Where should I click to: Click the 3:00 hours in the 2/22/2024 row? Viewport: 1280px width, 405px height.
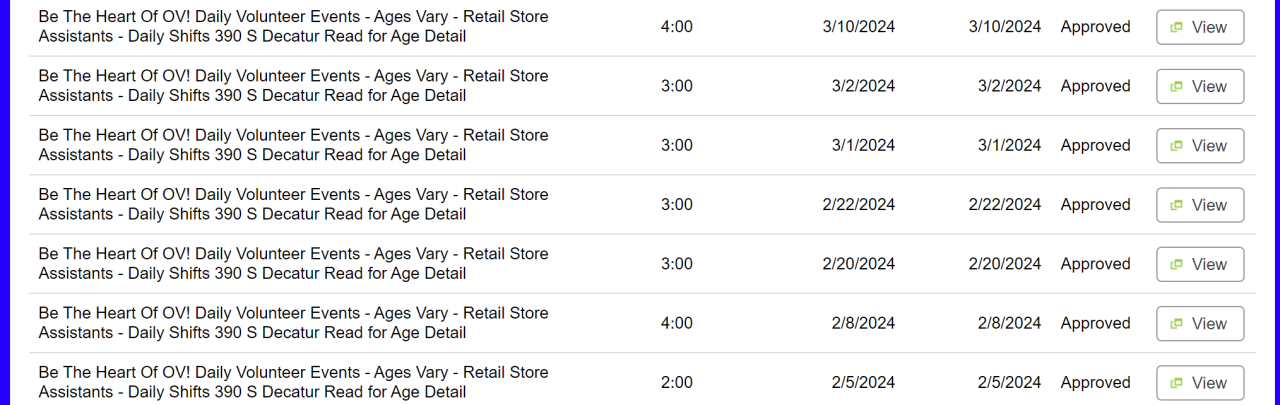click(x=677, y=205)
